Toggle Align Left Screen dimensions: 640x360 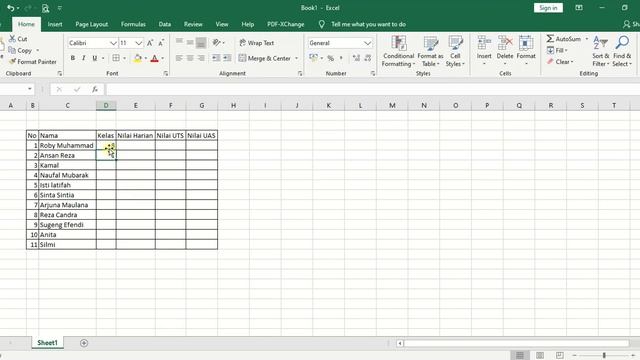point(179,58)
